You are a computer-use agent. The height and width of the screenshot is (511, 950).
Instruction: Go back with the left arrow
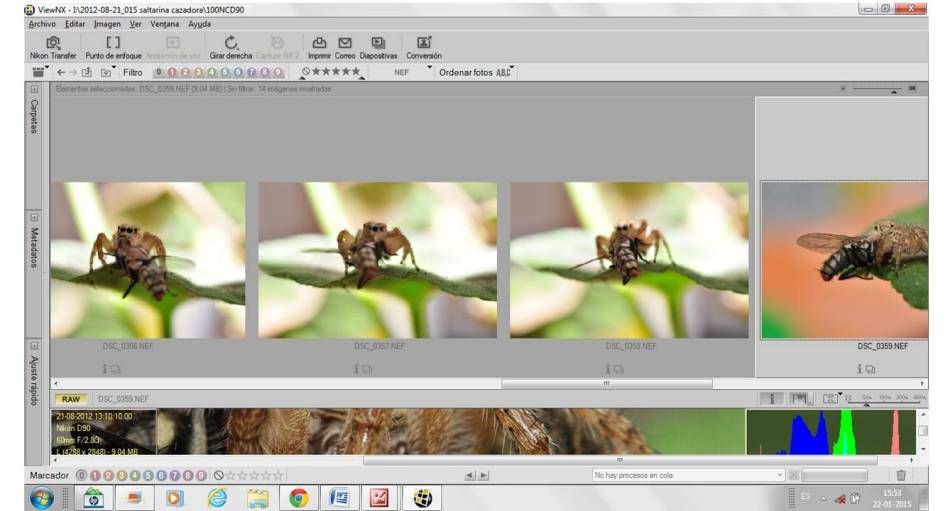[61, 72]
